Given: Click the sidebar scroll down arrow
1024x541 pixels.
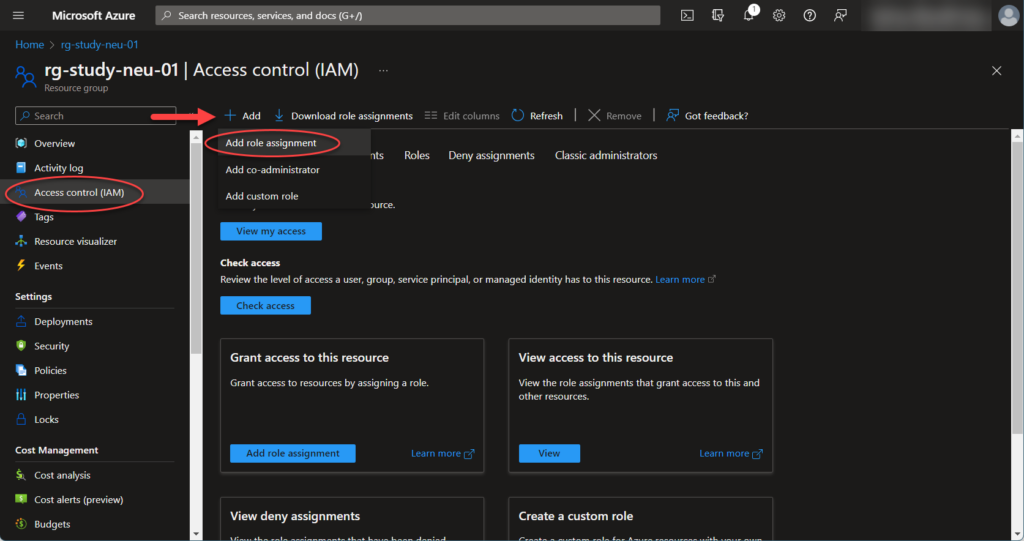Looking at the screenshot, I should tap(196, 534).
